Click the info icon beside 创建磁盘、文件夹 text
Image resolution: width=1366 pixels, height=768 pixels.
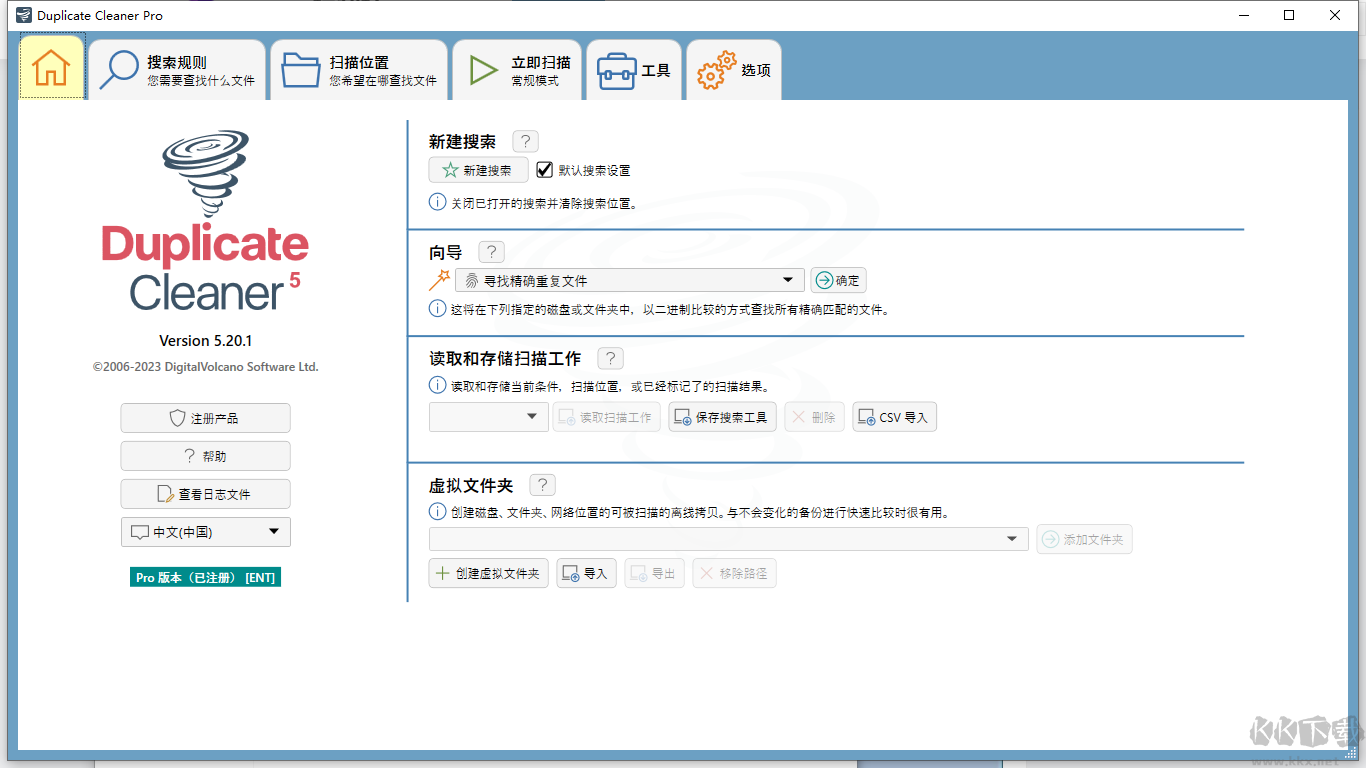point(437,511)
